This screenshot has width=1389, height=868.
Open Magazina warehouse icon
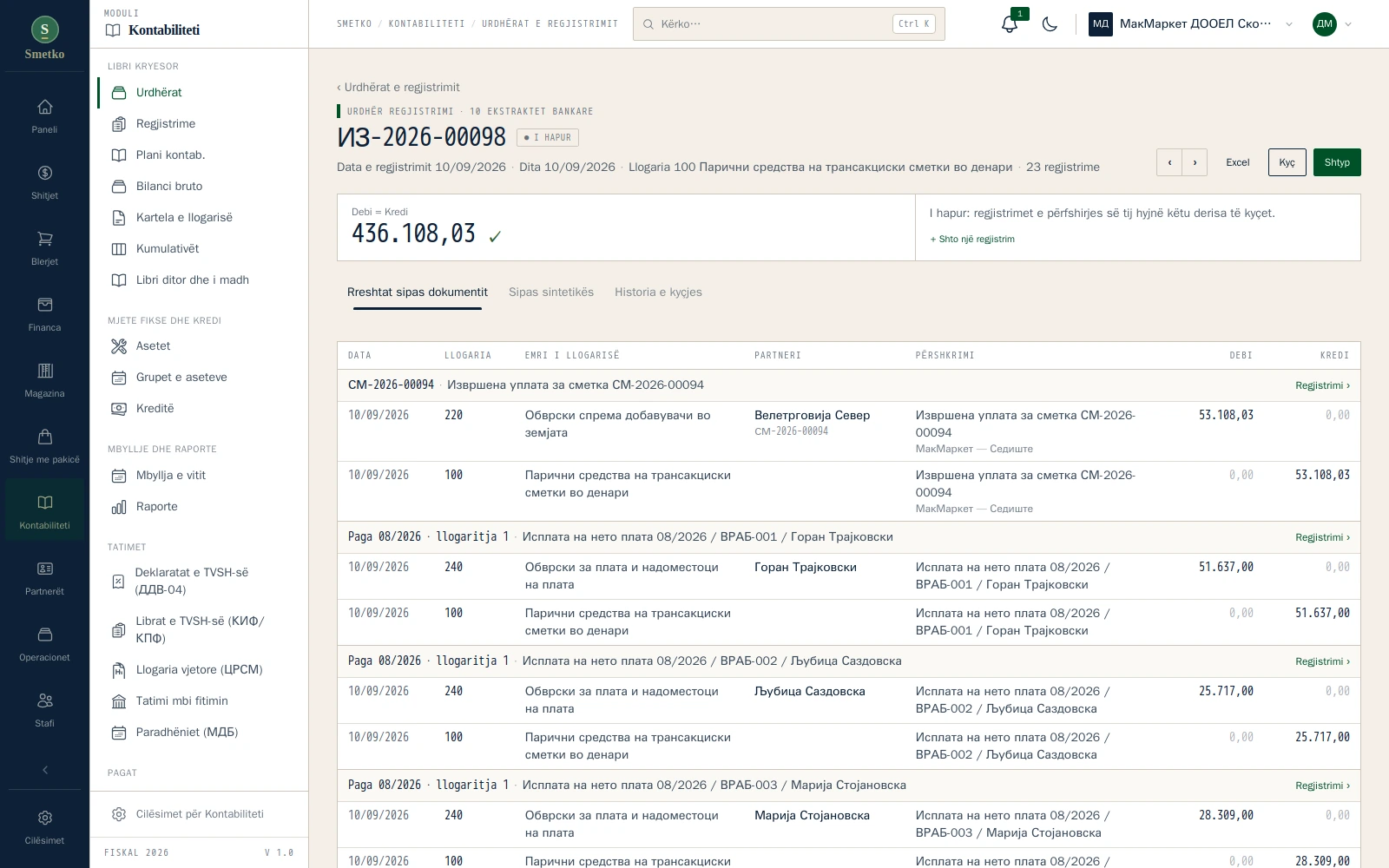(44, 380)
